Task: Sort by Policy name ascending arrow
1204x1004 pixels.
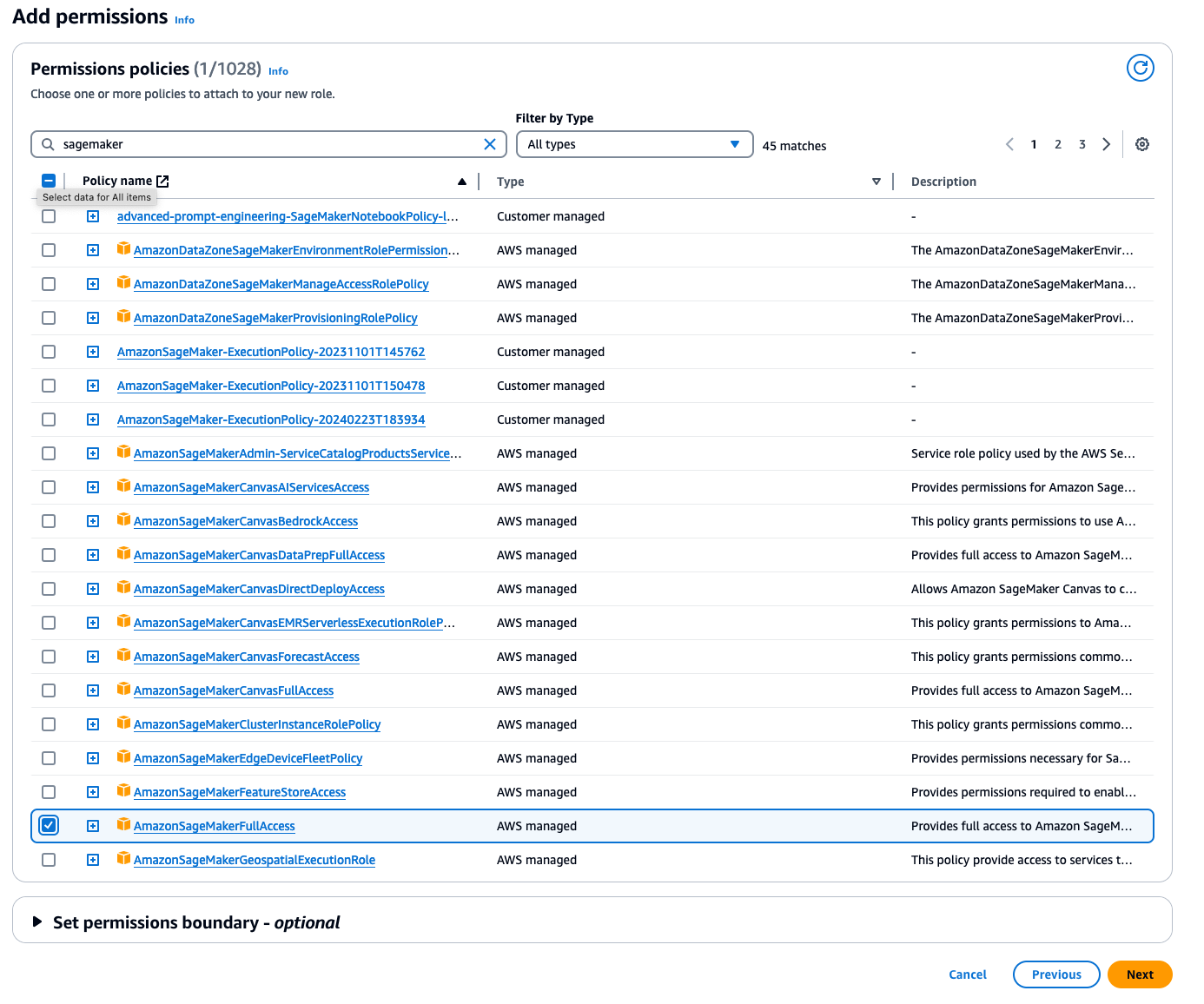Action: coord(462,182)
